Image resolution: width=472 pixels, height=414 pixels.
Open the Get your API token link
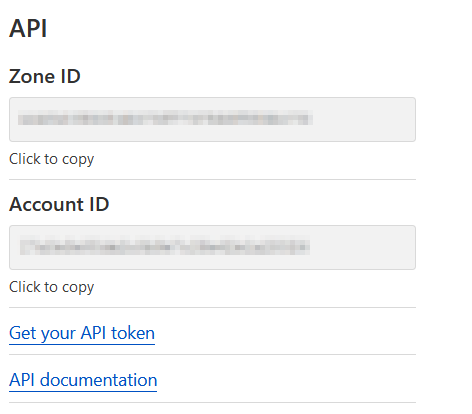coord(82,333)
